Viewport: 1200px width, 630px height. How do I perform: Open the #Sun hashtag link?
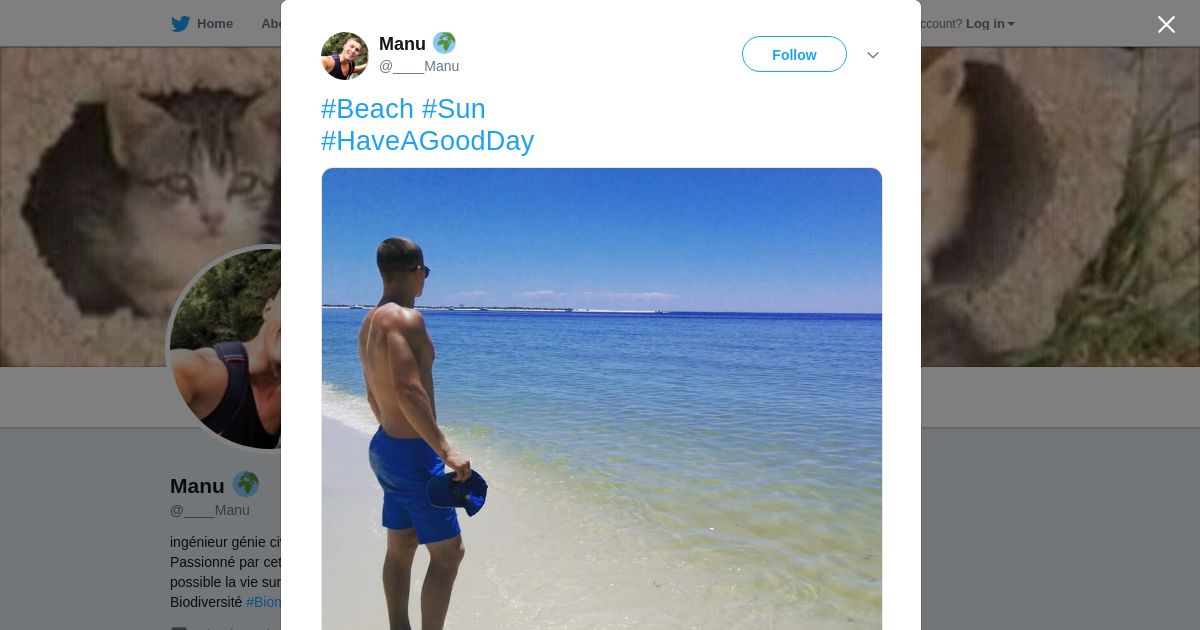[x=453, y=109]
